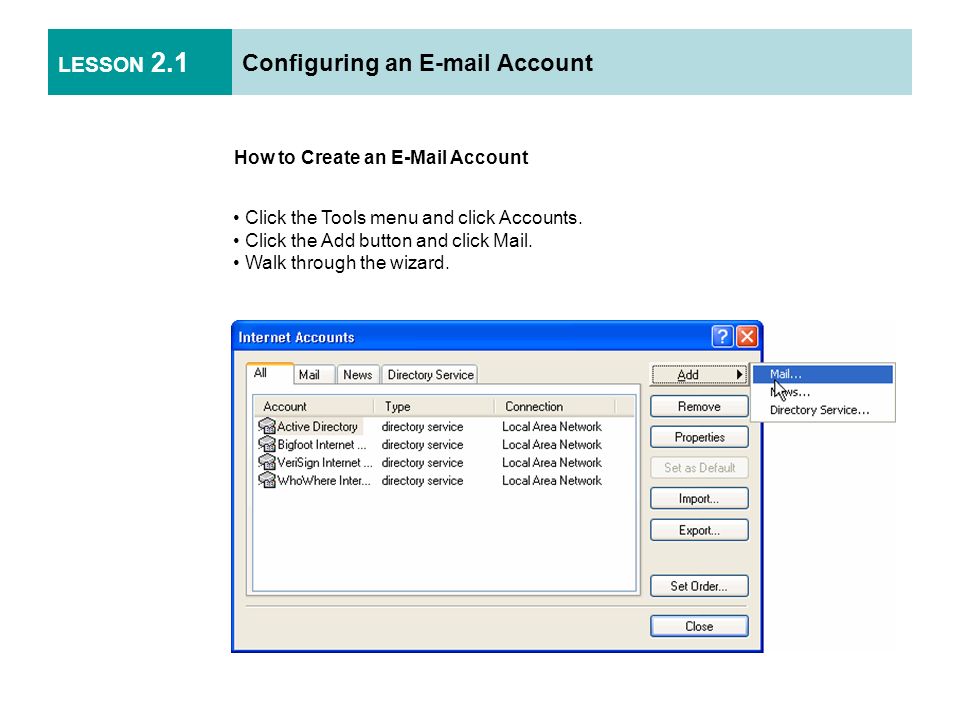Choose News... from the Add menu
The image size is (960, 720).
click(x=823, y=392)
